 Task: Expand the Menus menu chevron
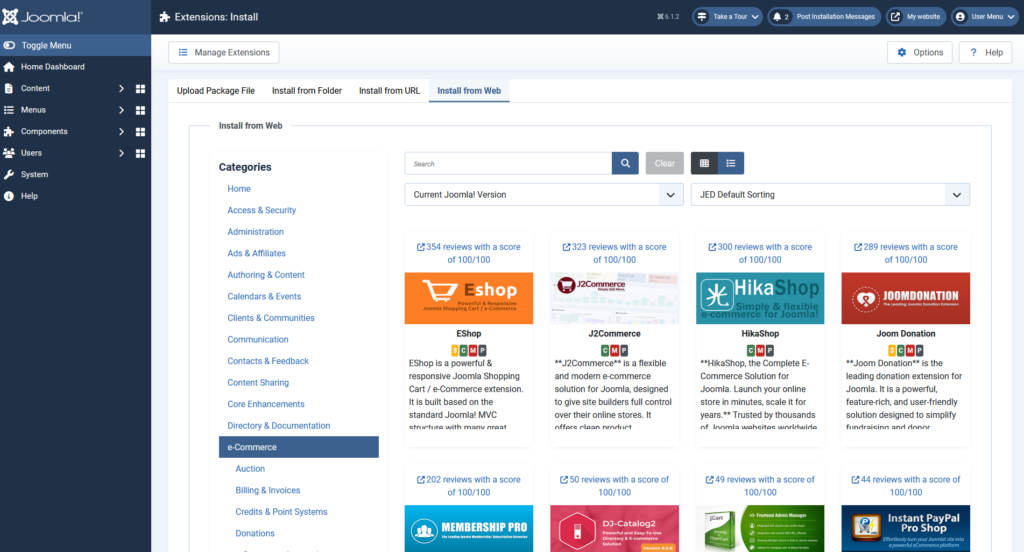click(x=121, y=110)
